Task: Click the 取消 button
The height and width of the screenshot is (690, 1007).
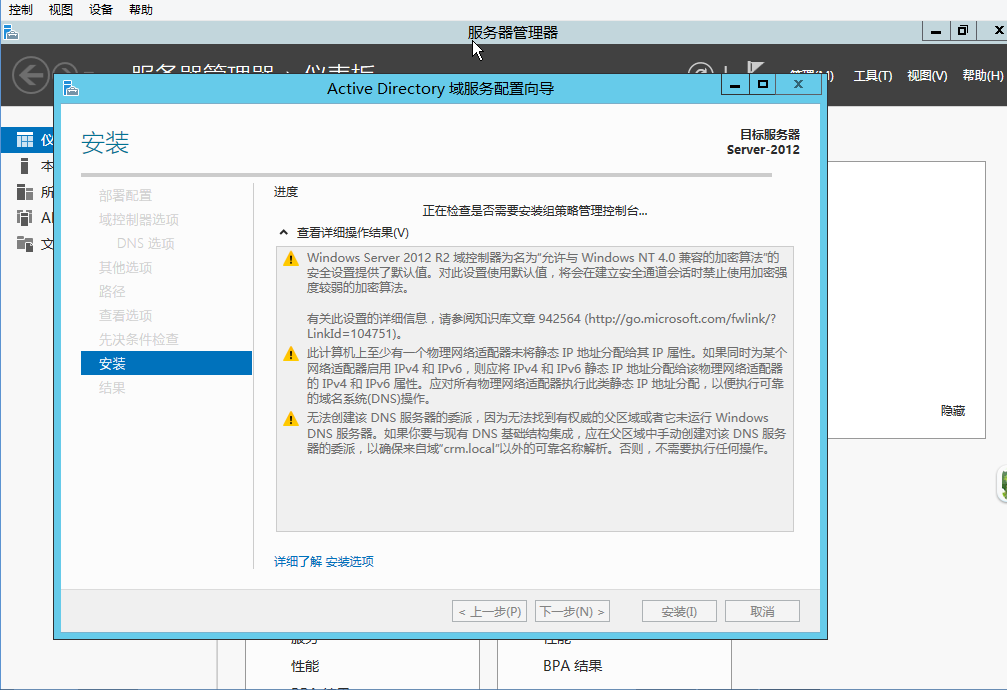Action: point(762,612)
